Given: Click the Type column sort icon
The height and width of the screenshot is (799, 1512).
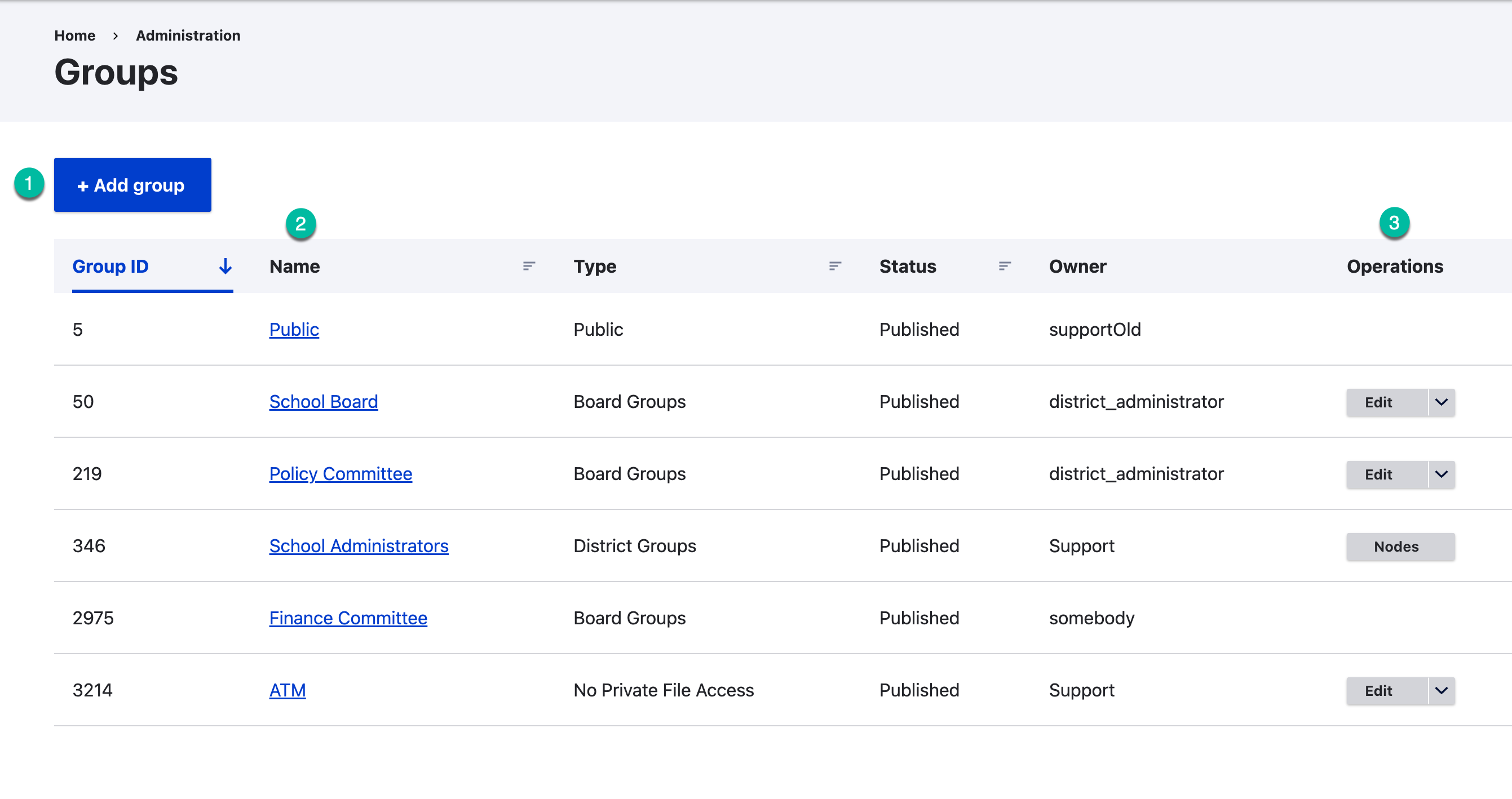Looking at the screenshot, I should (835, 267).
